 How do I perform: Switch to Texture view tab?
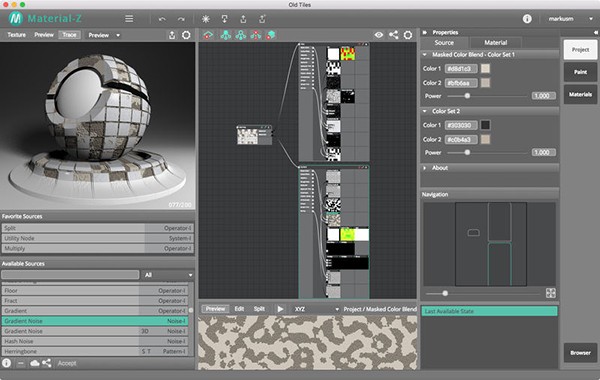click(16, 35)
